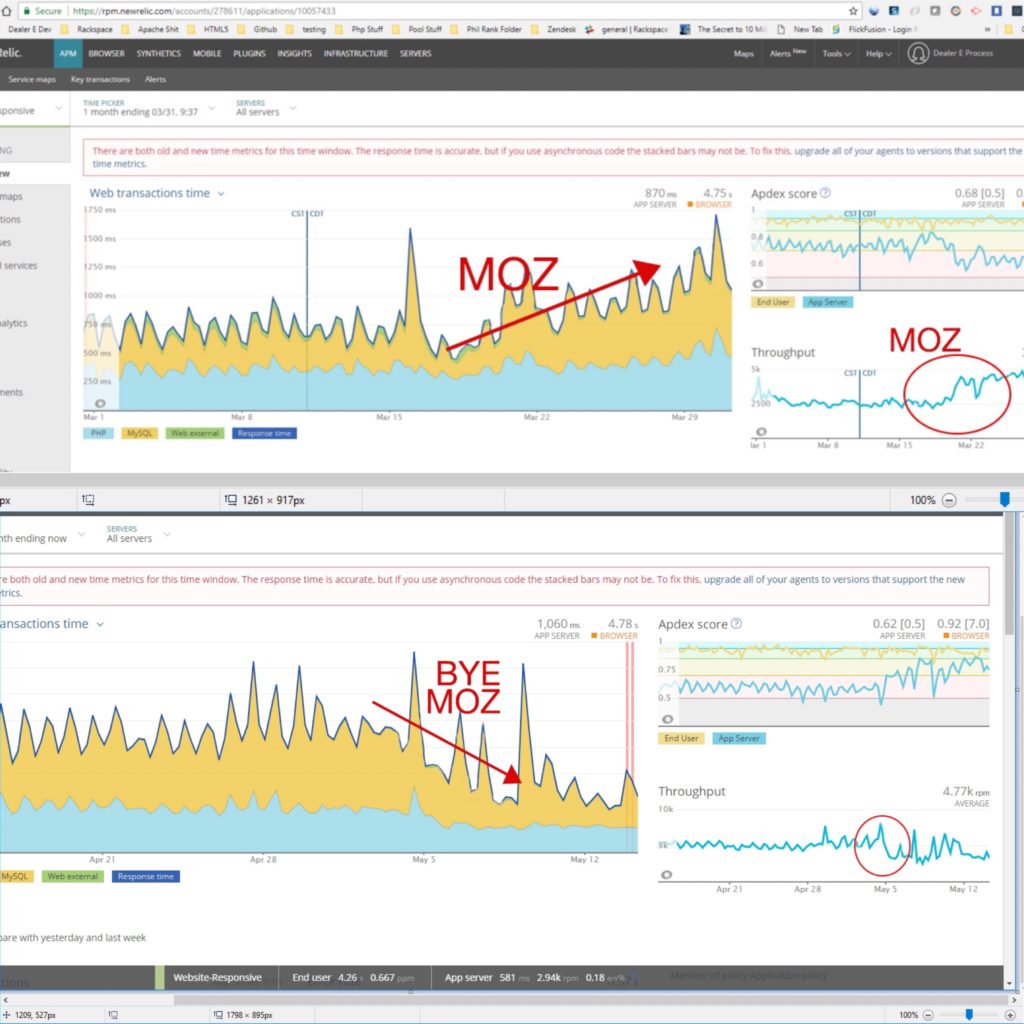Open the 'ending now' time picker dropdown

coord(42,538)
